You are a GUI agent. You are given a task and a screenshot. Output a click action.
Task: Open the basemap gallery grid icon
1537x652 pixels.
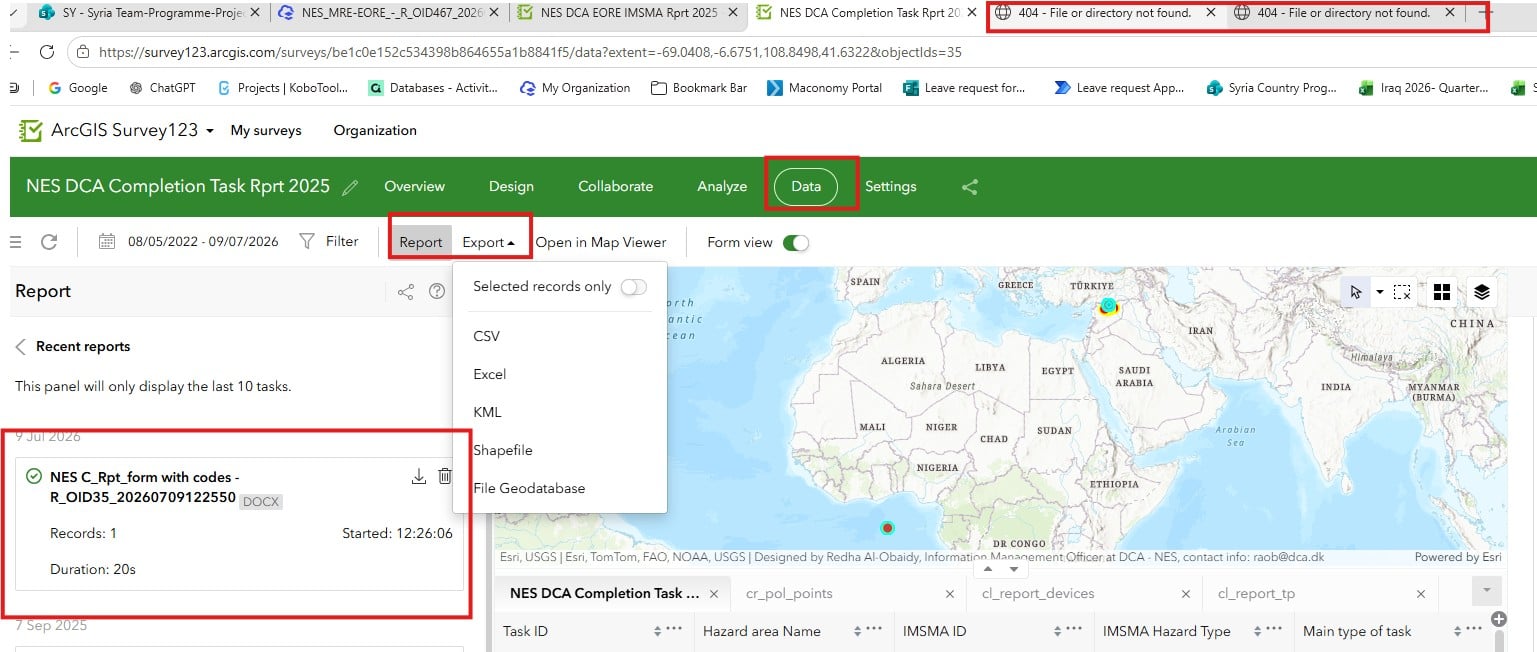(1441, 292)
